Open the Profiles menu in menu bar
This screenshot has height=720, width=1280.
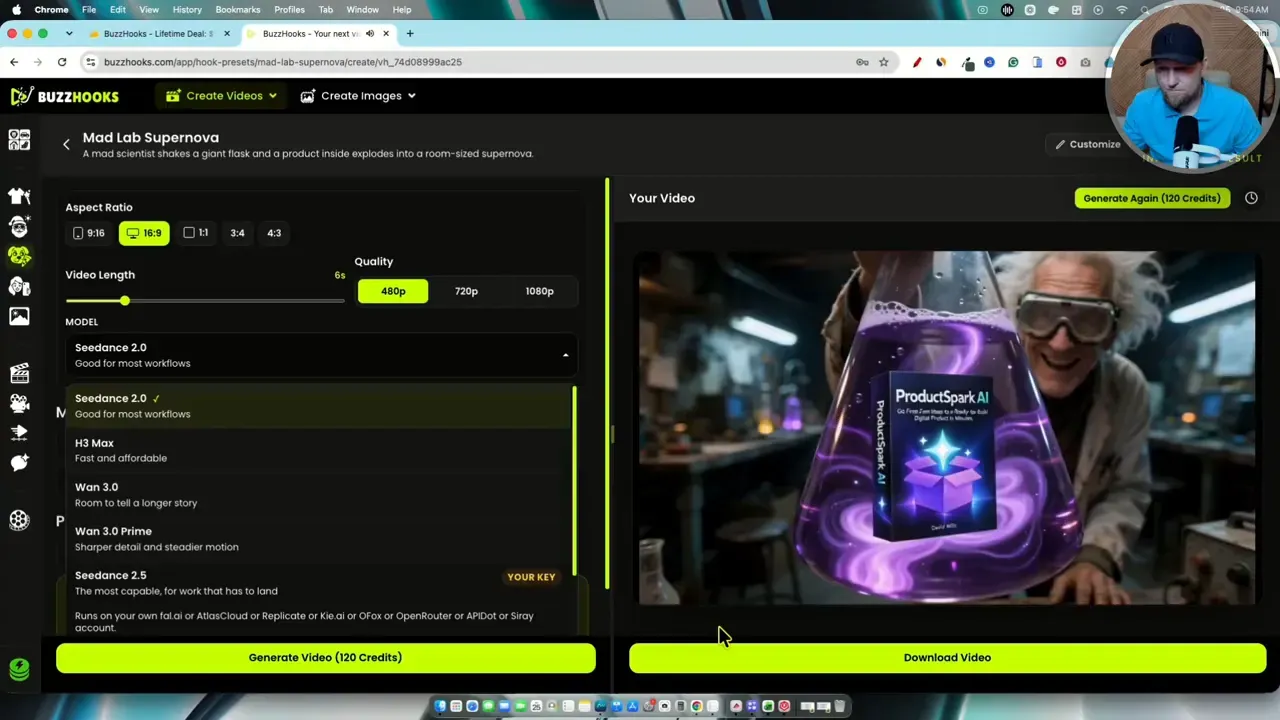[289, 9]
